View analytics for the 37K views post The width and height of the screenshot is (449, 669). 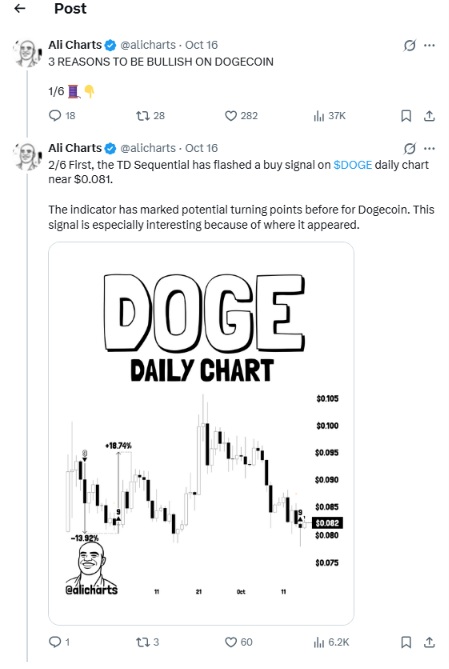tap(329, 116)
